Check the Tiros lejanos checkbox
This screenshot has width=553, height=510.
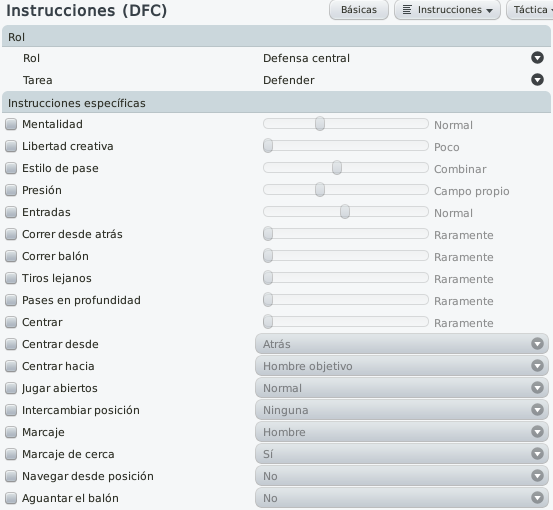tap(11, 278)
